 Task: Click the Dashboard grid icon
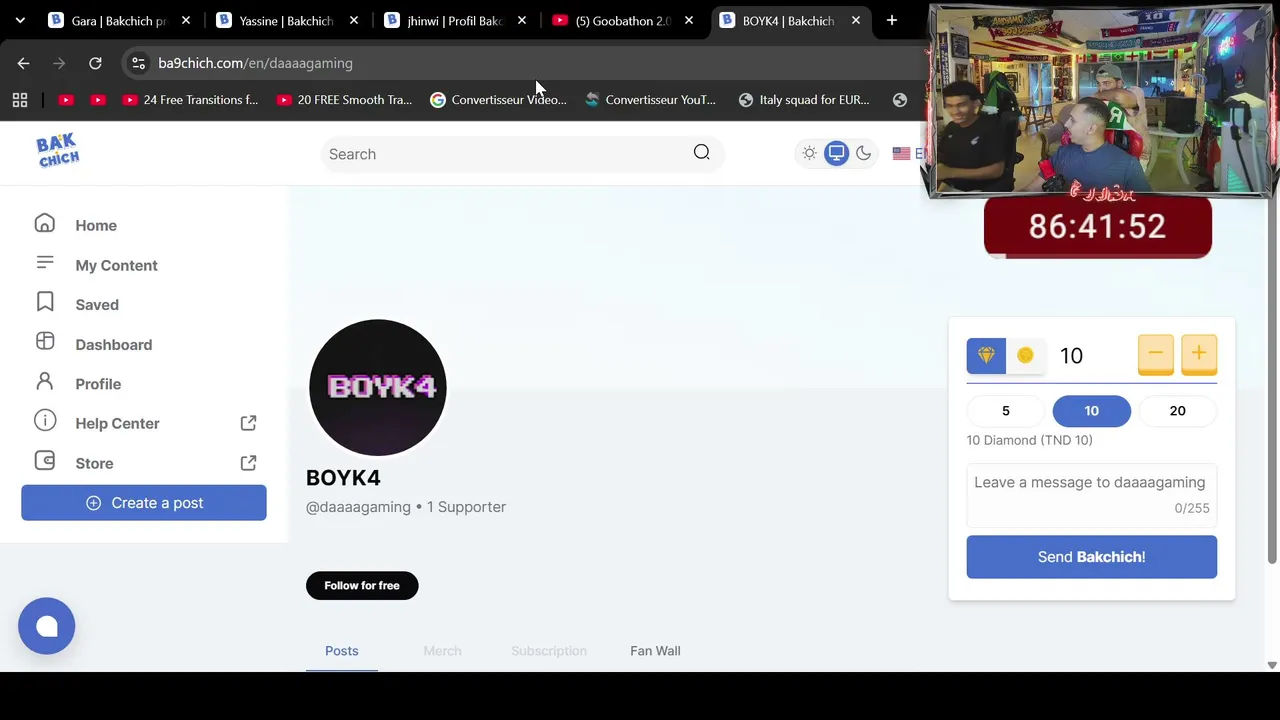coord(45,342)
